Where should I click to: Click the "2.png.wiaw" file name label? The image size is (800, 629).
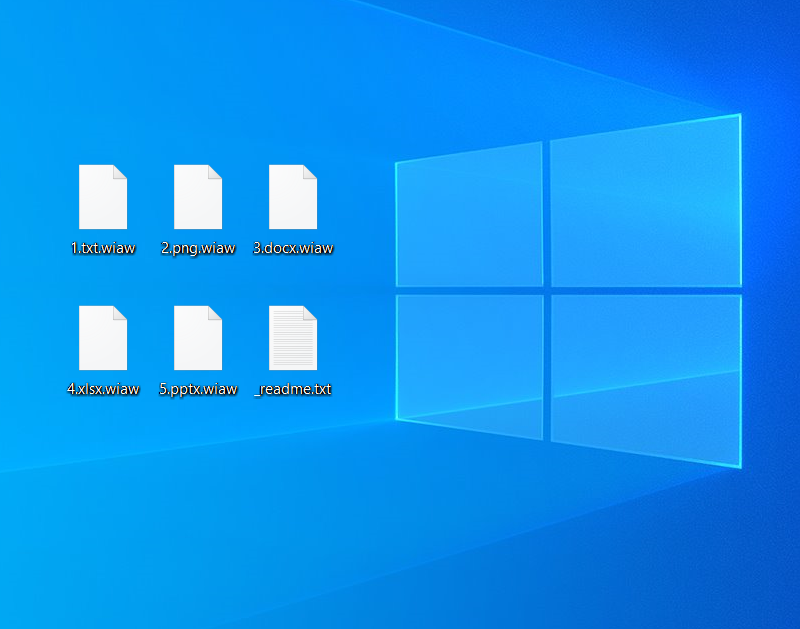pyautogui.click(x=198, y=249)
